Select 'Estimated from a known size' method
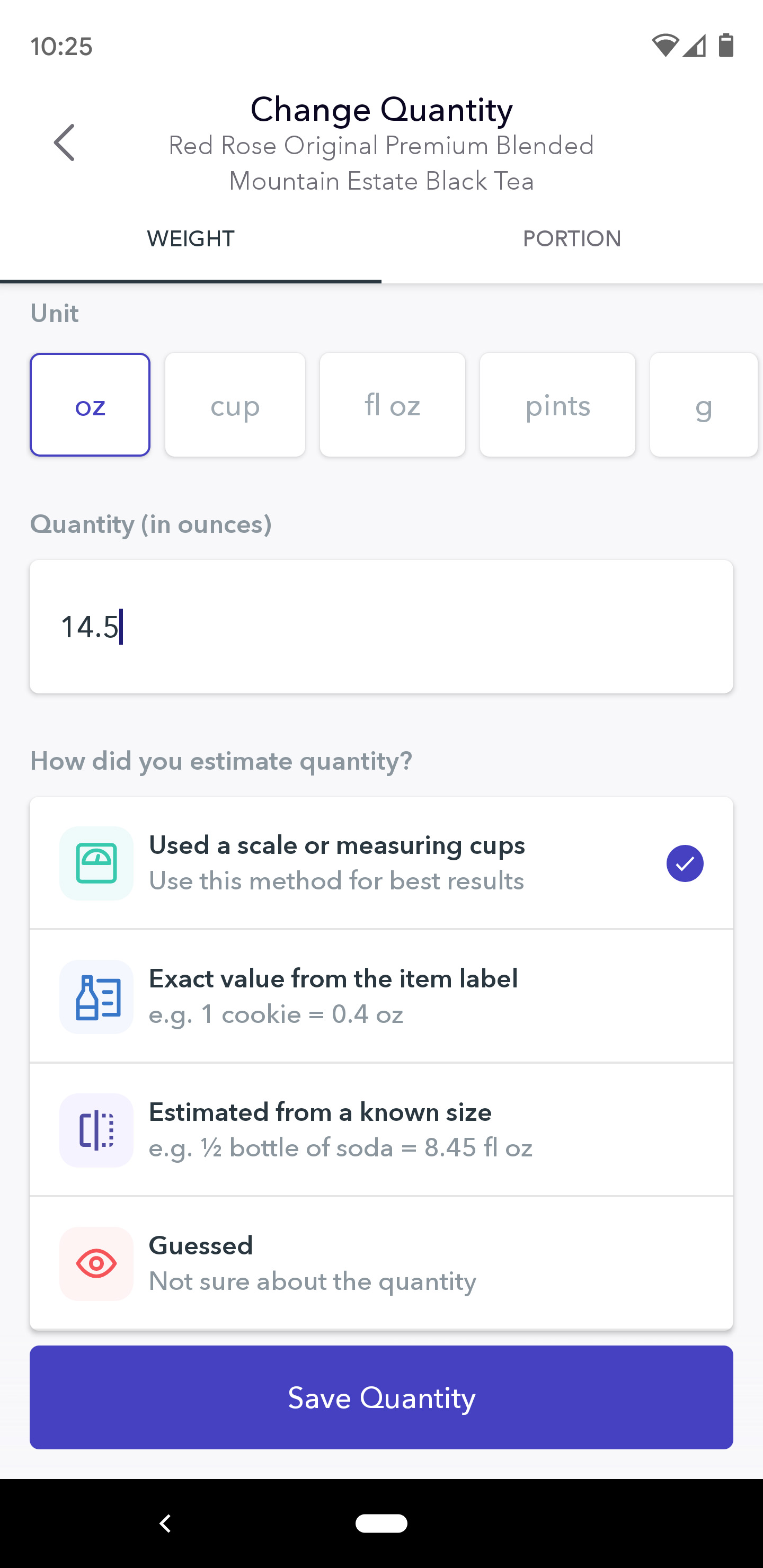763x1568 pixels. click(381, 1130)
